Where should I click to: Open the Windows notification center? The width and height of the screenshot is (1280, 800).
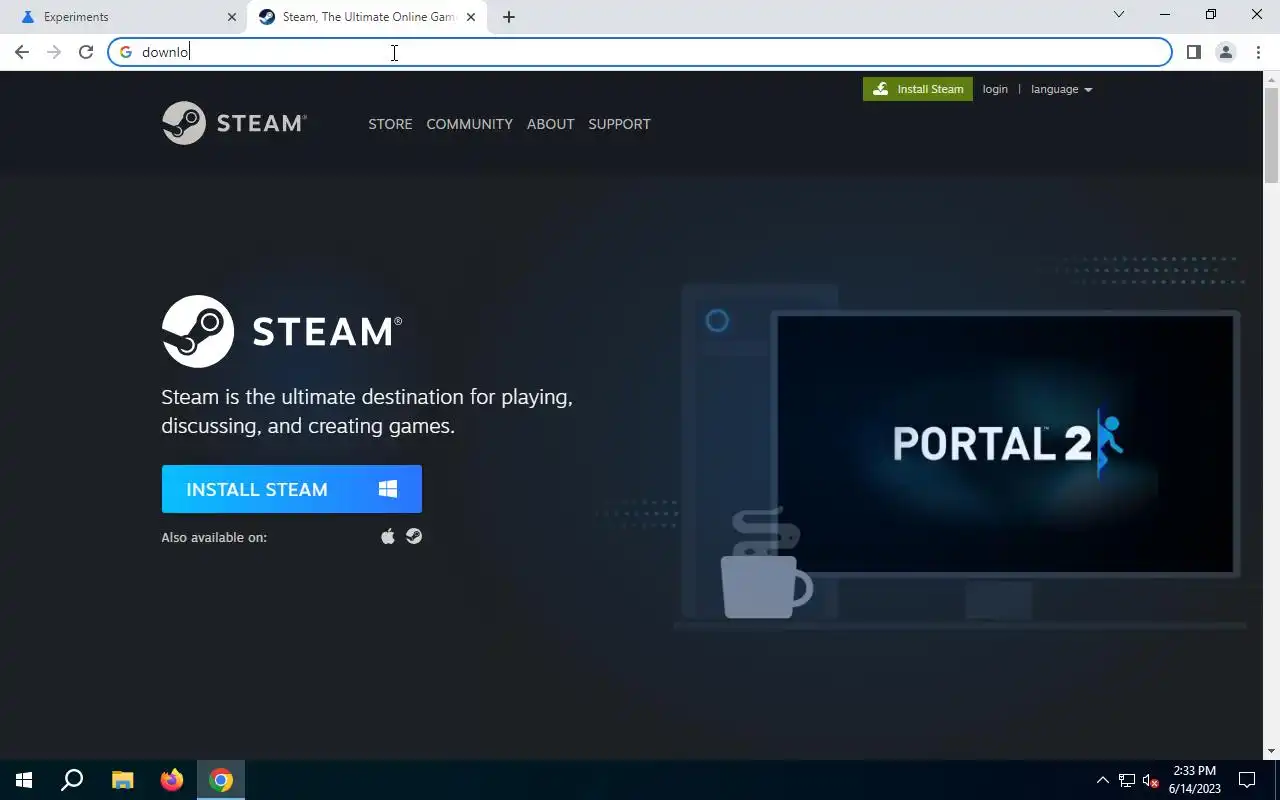pyautogui.click(x=1247, y=780)
